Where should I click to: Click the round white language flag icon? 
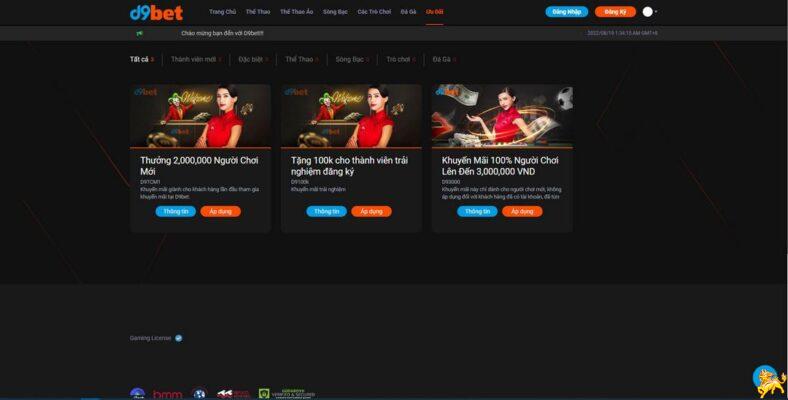(647, 12)
